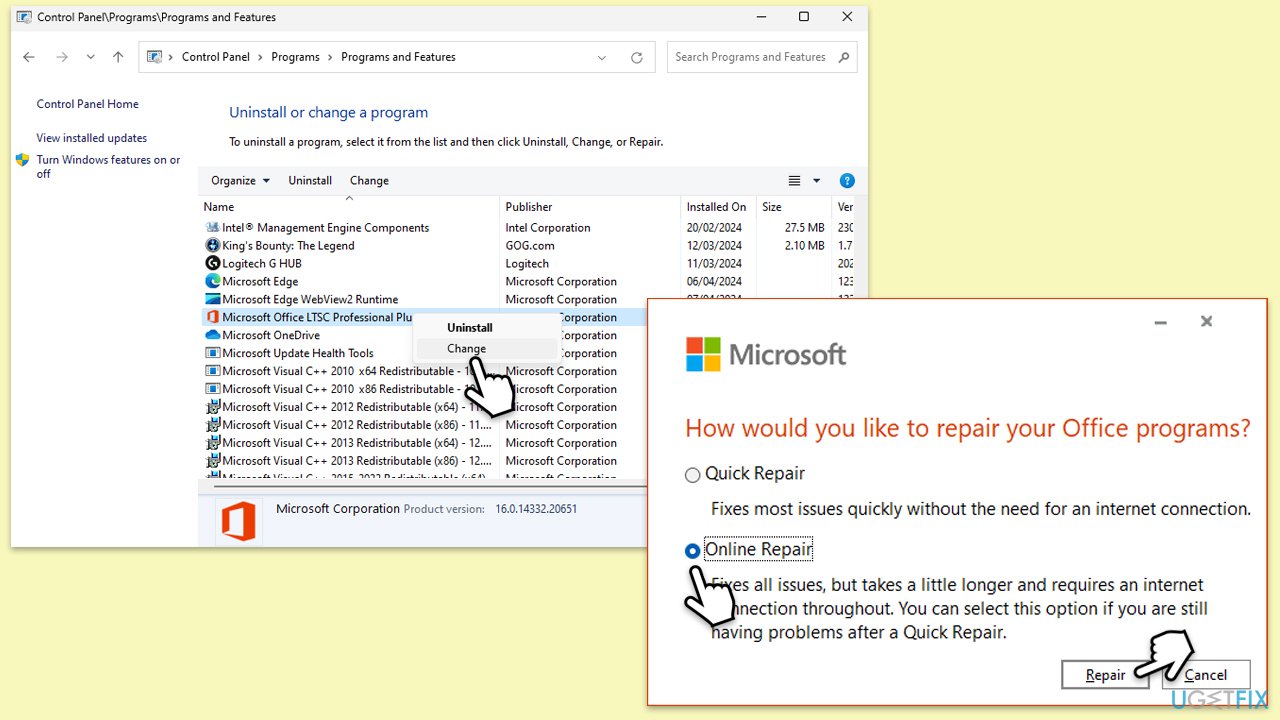The height and width of the screenshot is (720, 1280).
Task: Click the OneDrive cloud icon
Action: (x=212, y=336)
